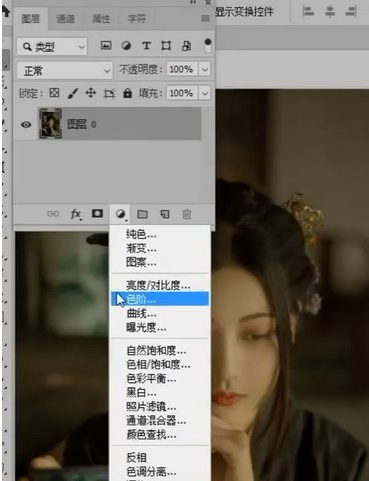Switch to the 字符 tab
The image size is (369, 481).
[x=136, y=19]
